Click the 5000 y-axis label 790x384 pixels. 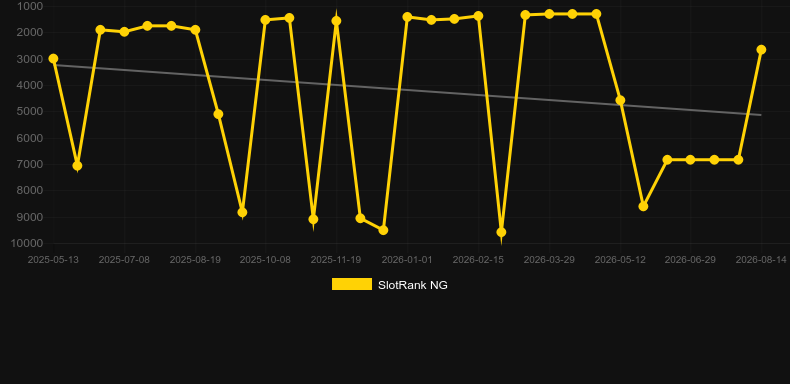[30, 111]
